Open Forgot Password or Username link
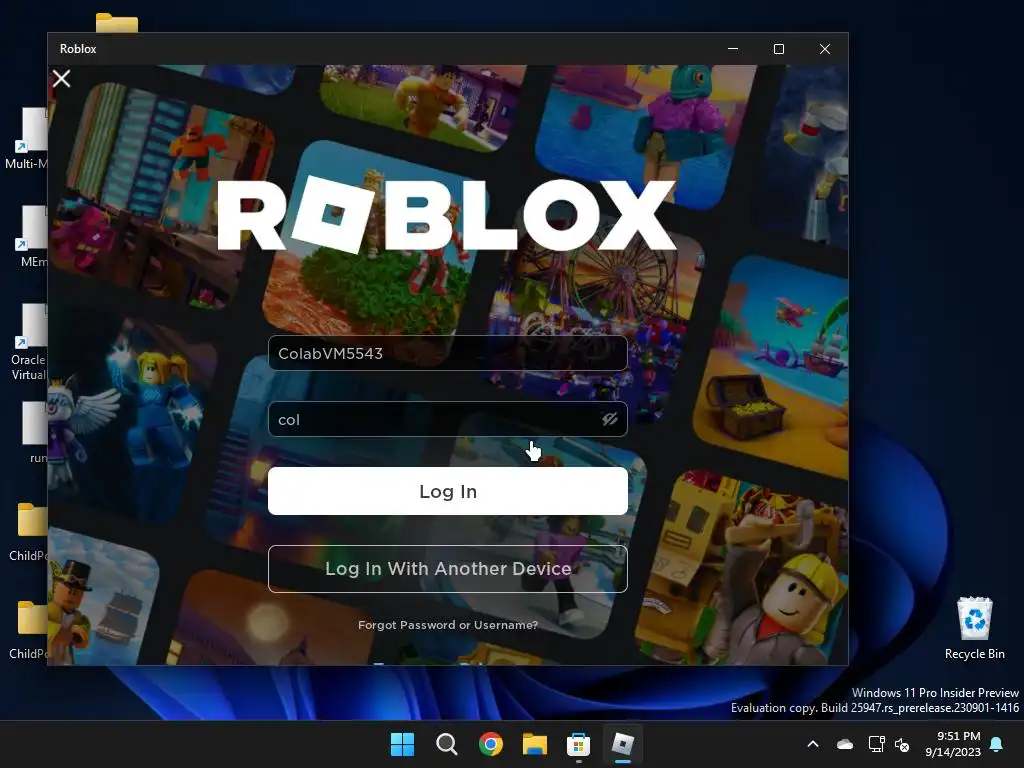 click(447, 625)
